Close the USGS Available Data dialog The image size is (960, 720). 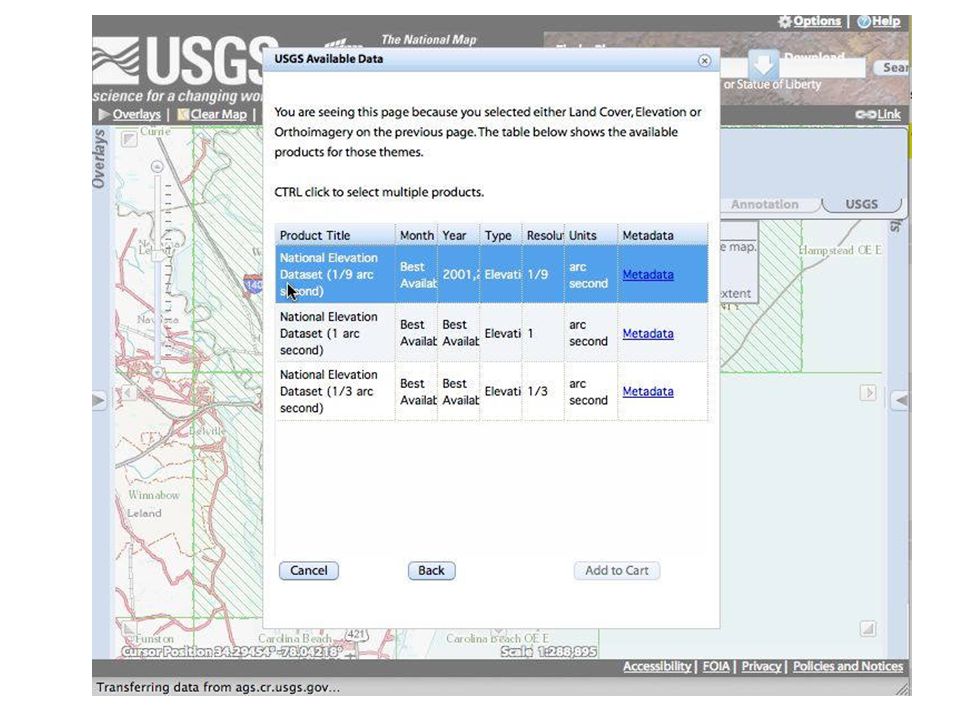pos(704,61)
